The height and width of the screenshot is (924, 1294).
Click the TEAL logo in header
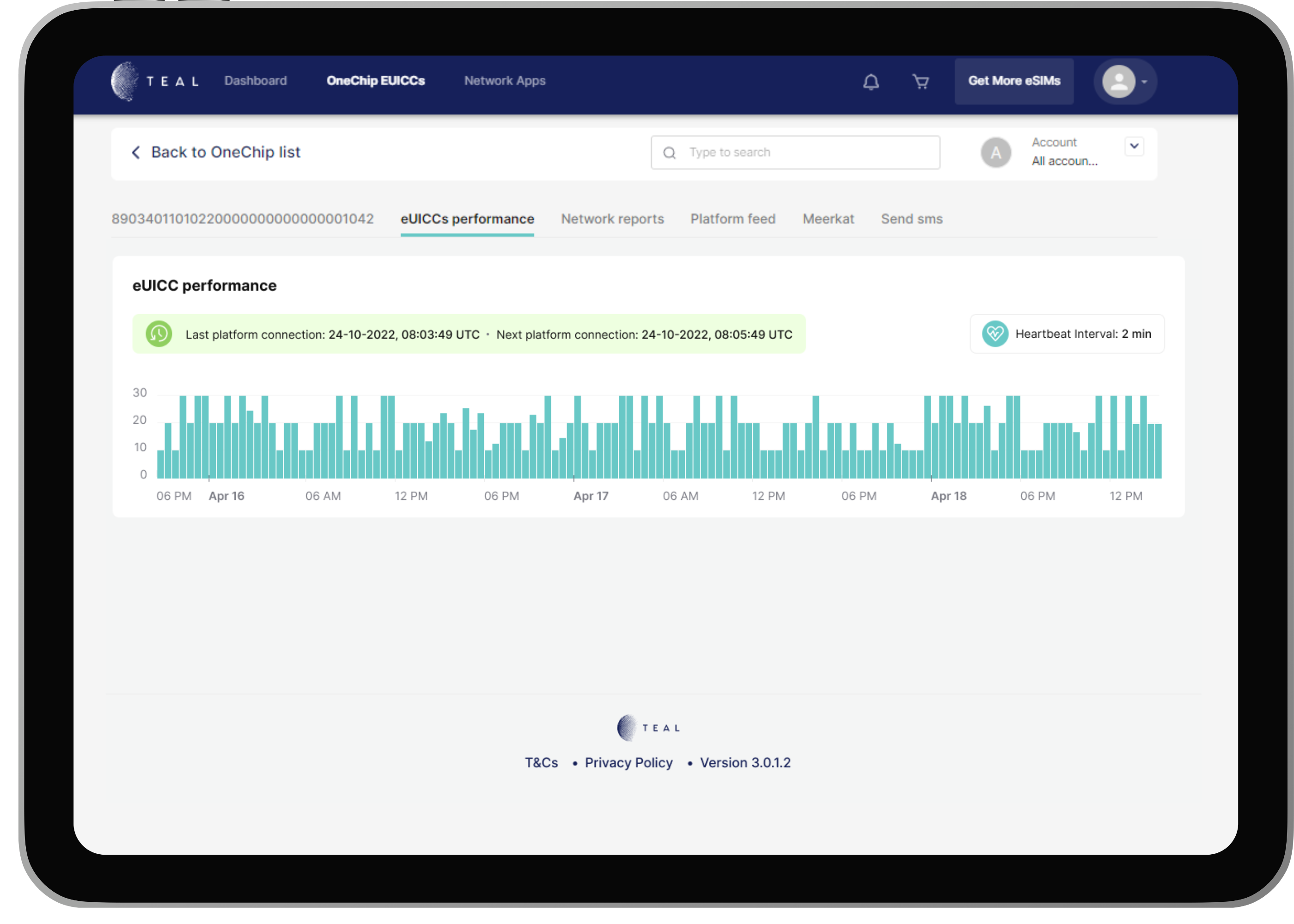click(x=155, y=81)
